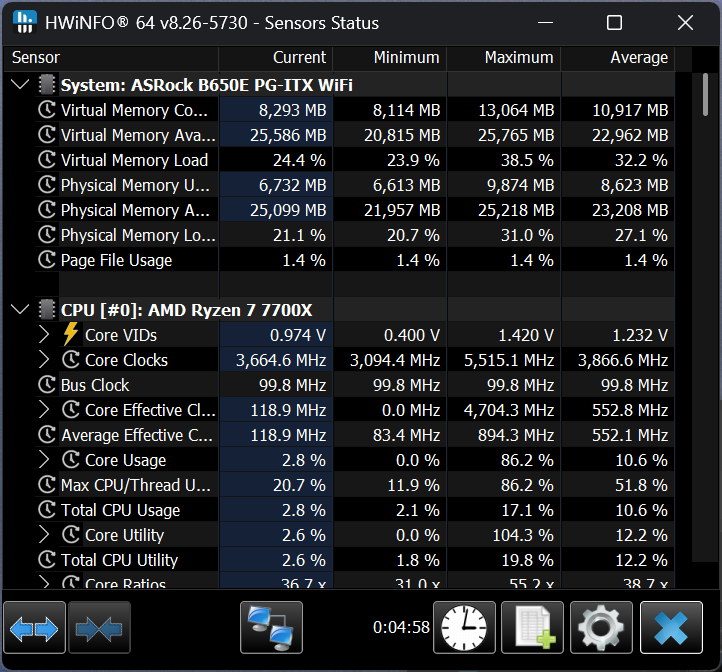This screenshot has height=672, width=722.
Task: Click the clock icon of Page File Usage
Action: point(47,260)
